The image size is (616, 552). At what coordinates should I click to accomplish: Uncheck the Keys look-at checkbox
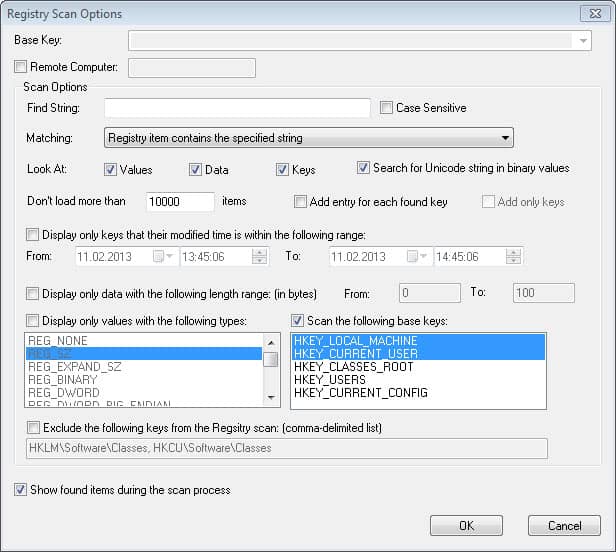[x=282, y=169]
